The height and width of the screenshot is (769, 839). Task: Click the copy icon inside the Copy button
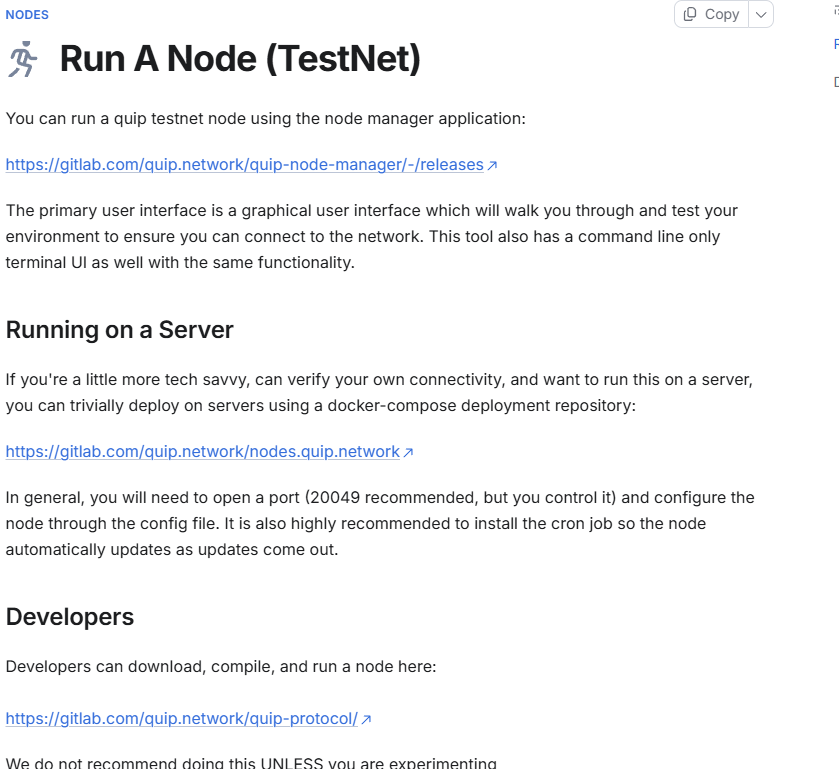(x=690, y=14)
